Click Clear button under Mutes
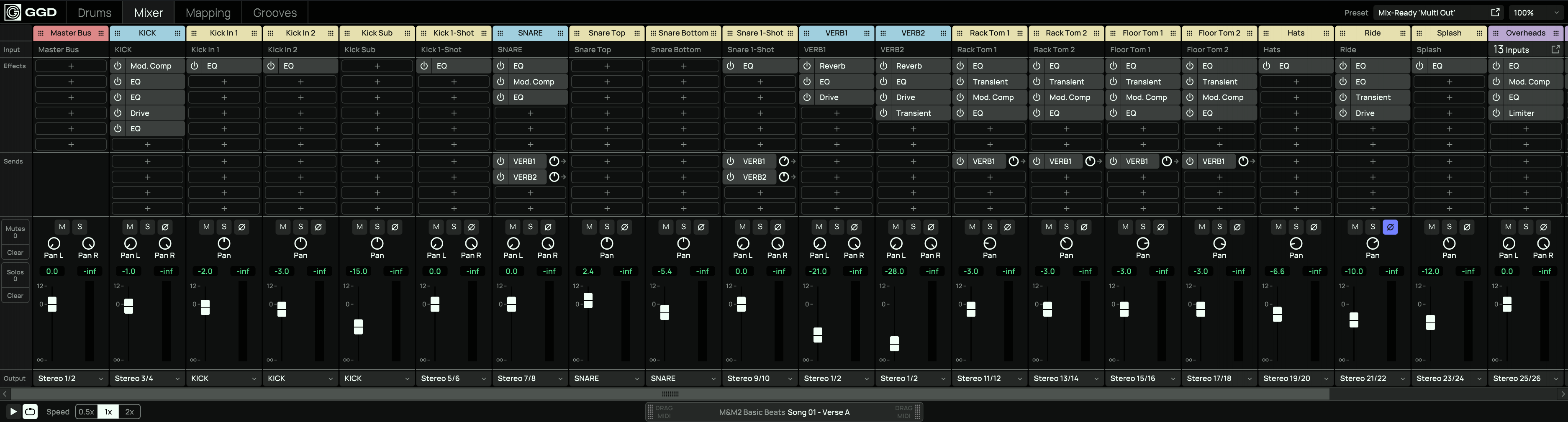 click(x=15, y=252)
